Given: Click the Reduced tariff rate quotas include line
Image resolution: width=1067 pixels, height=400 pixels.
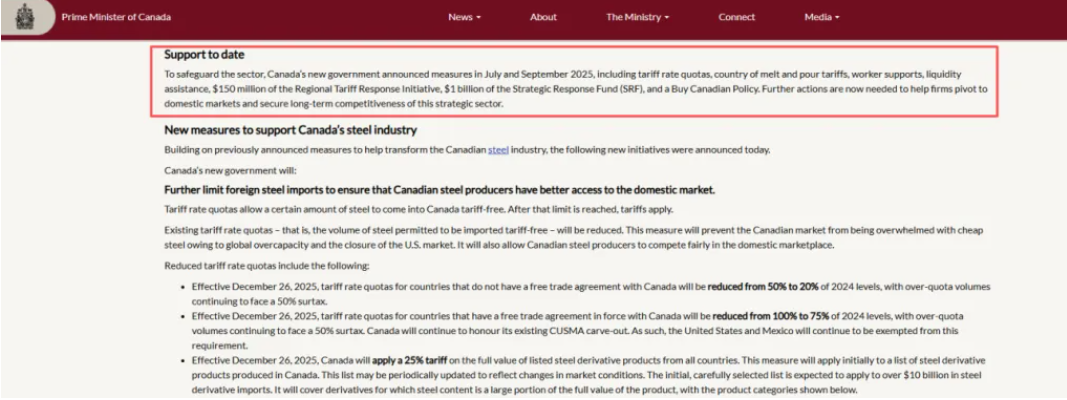Looking at the screenshot, I should pyautogui.click(x=267, y=265).
